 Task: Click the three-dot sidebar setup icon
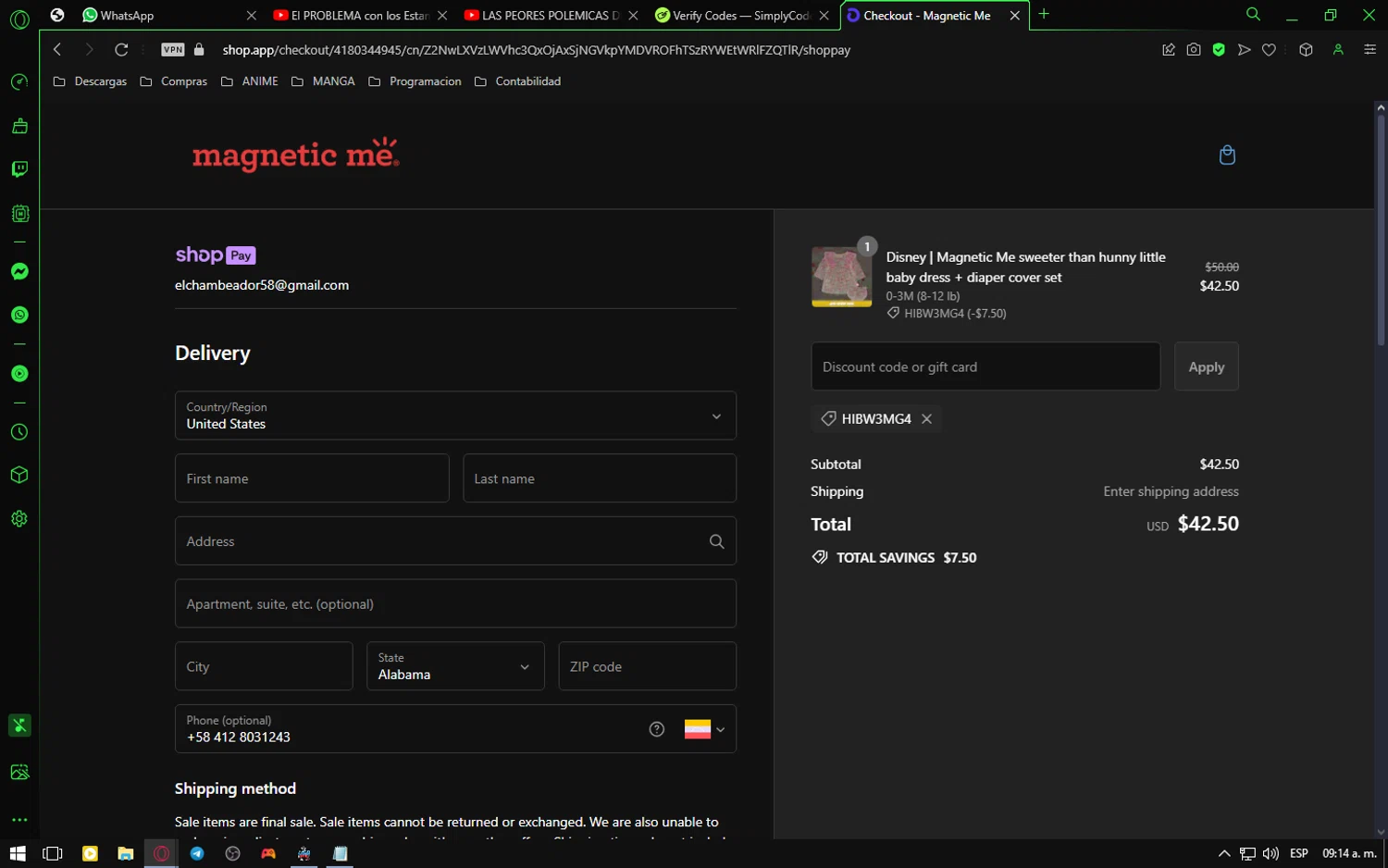click(x=19, y=820)
